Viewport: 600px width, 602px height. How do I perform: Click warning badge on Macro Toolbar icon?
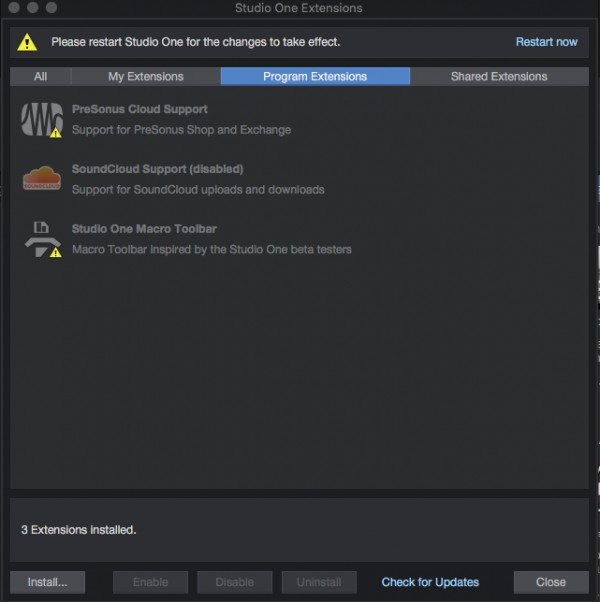pos(56,252)
